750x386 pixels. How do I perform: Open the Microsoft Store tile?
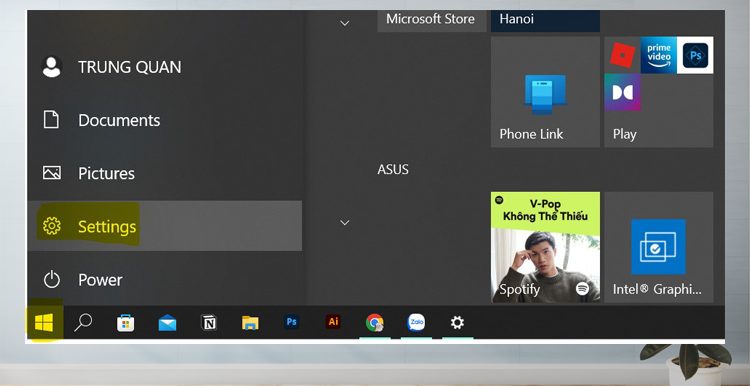431,21
